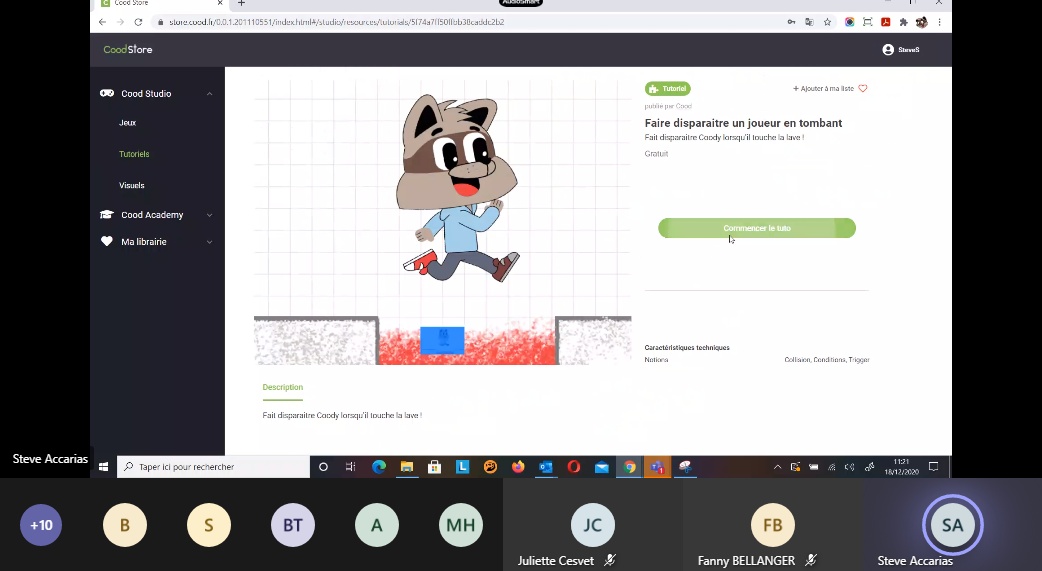Expand the Cood Academy section chevron

click(209, 215)
